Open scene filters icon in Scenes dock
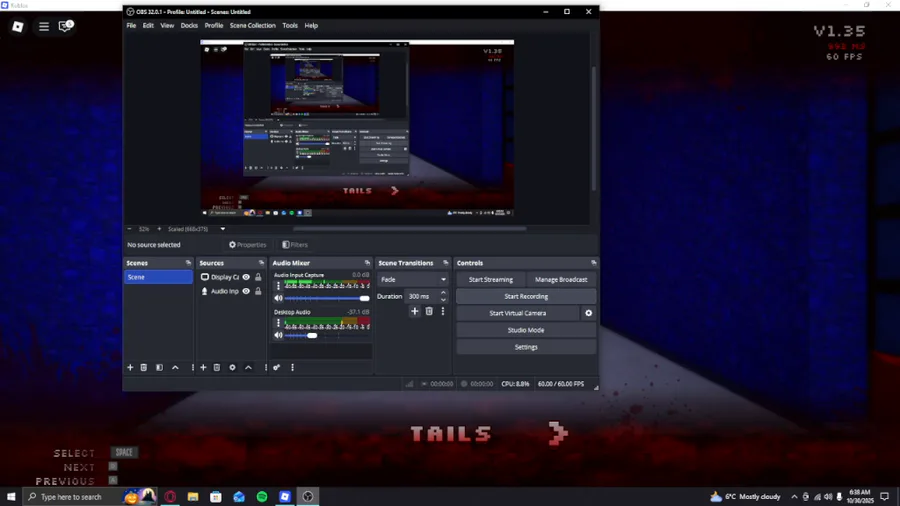Screen dimensions: 900x506 click(160, 367)
